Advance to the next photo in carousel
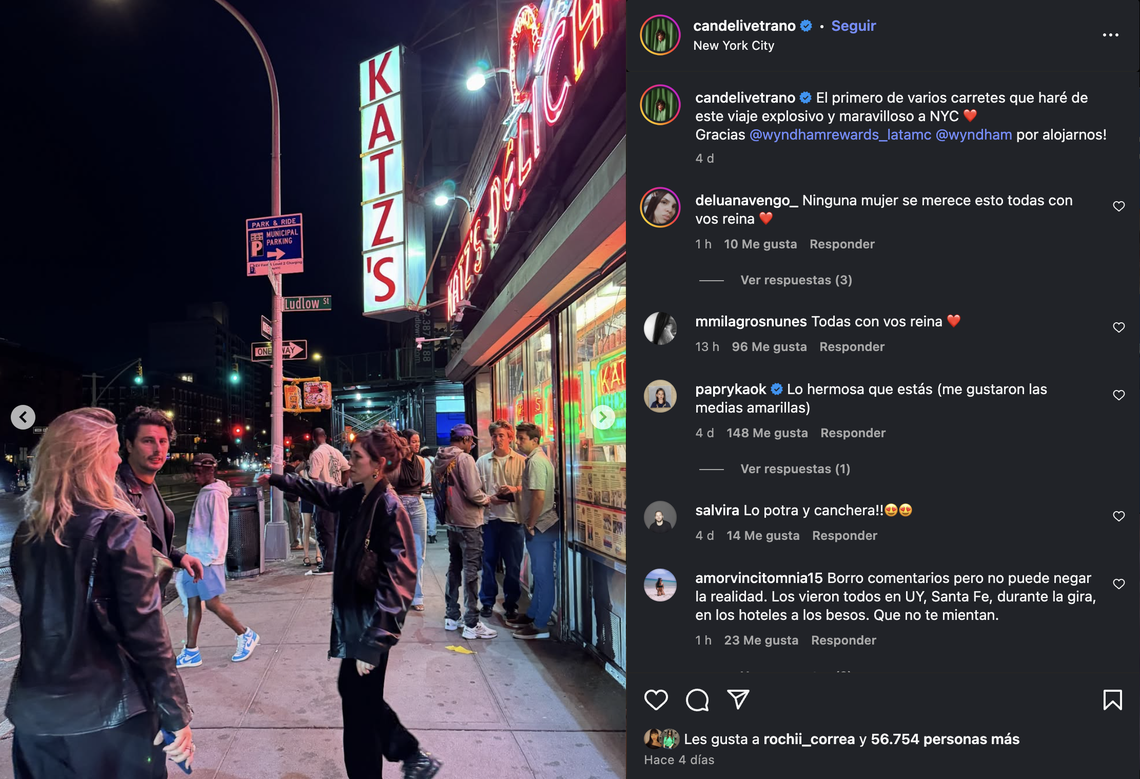 603,417
